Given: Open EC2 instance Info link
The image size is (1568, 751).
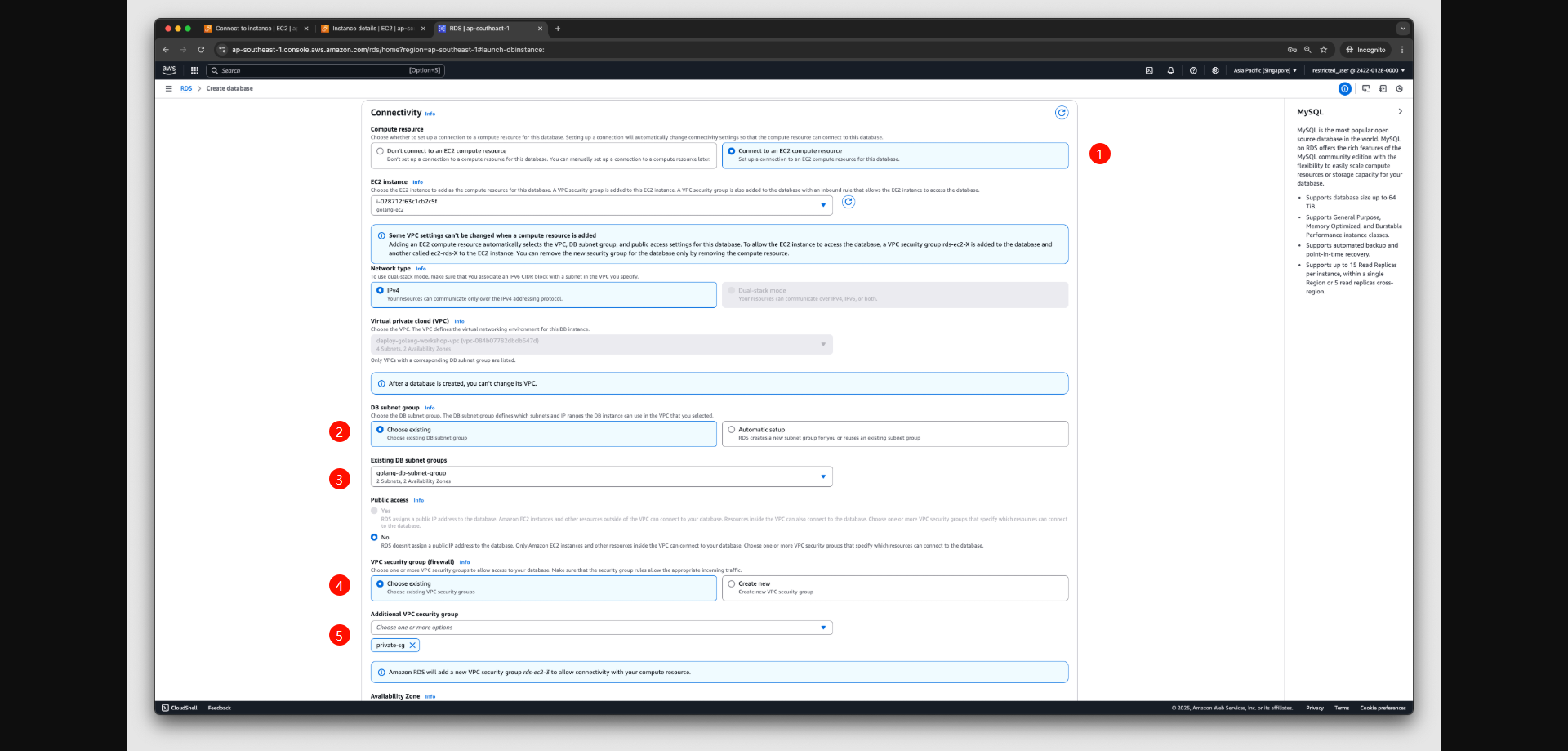Looking at the screenshot, I should (417, 182).
